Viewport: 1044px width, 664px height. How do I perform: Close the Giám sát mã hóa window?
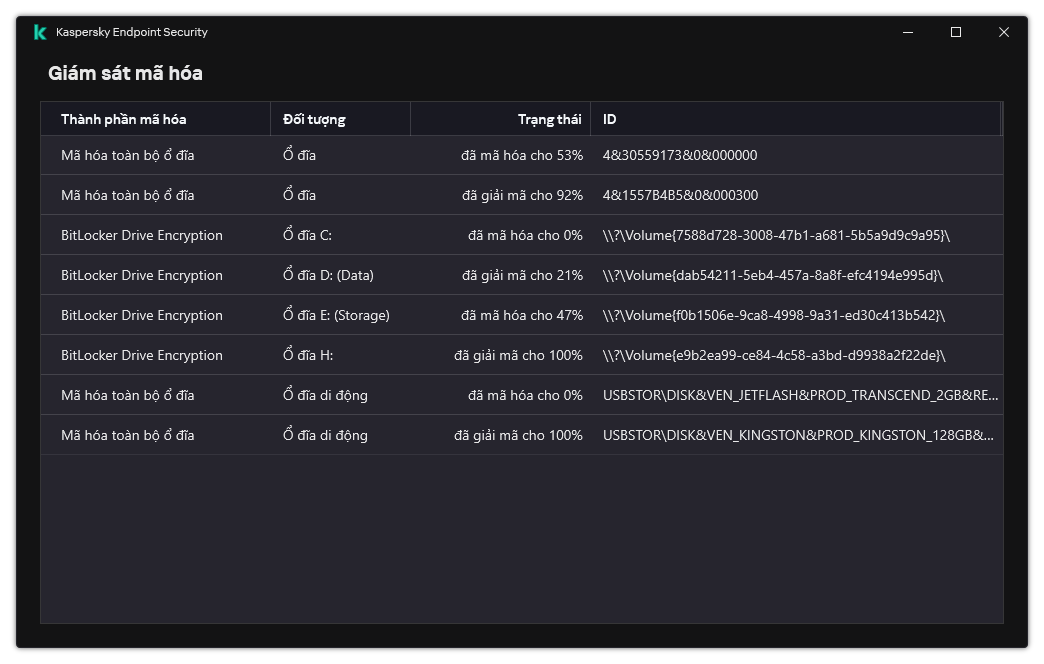tap(1004, 32)
